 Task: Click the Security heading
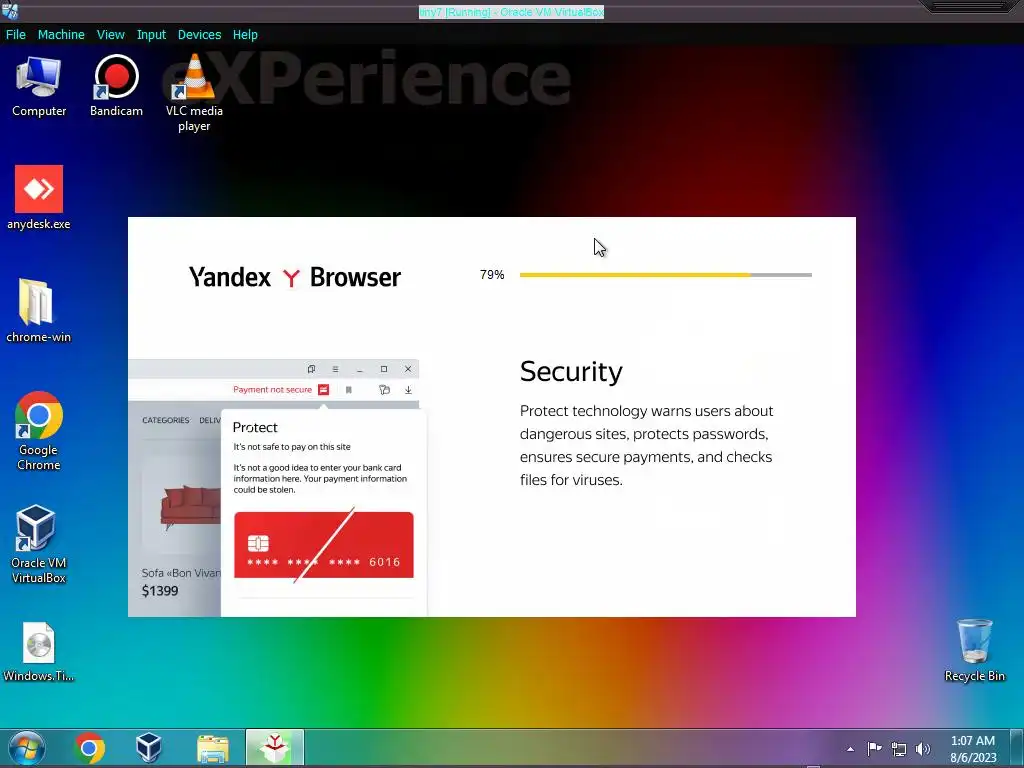pos(571,372)
